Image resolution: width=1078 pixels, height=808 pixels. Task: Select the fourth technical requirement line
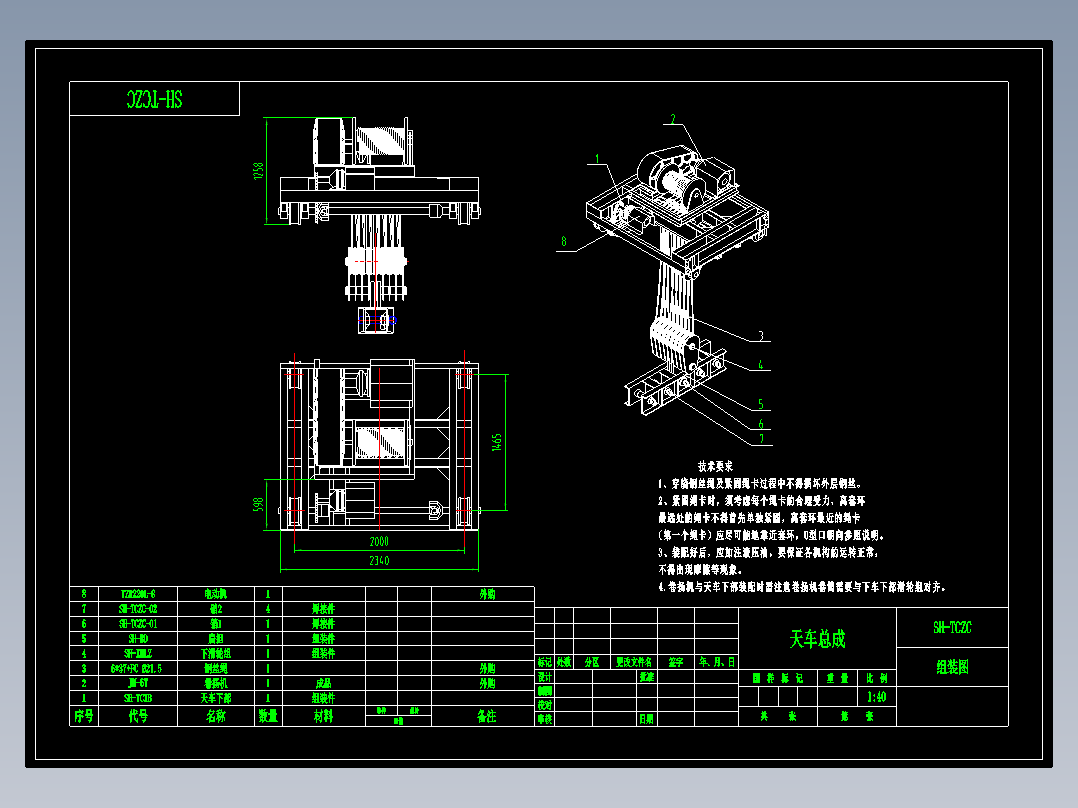802,587
